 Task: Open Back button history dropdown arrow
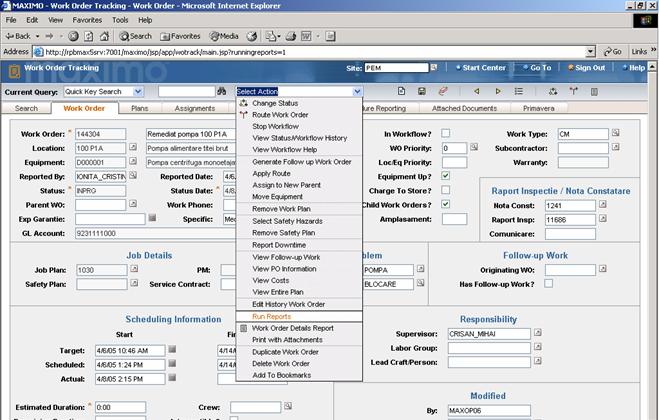pos(37,37)
